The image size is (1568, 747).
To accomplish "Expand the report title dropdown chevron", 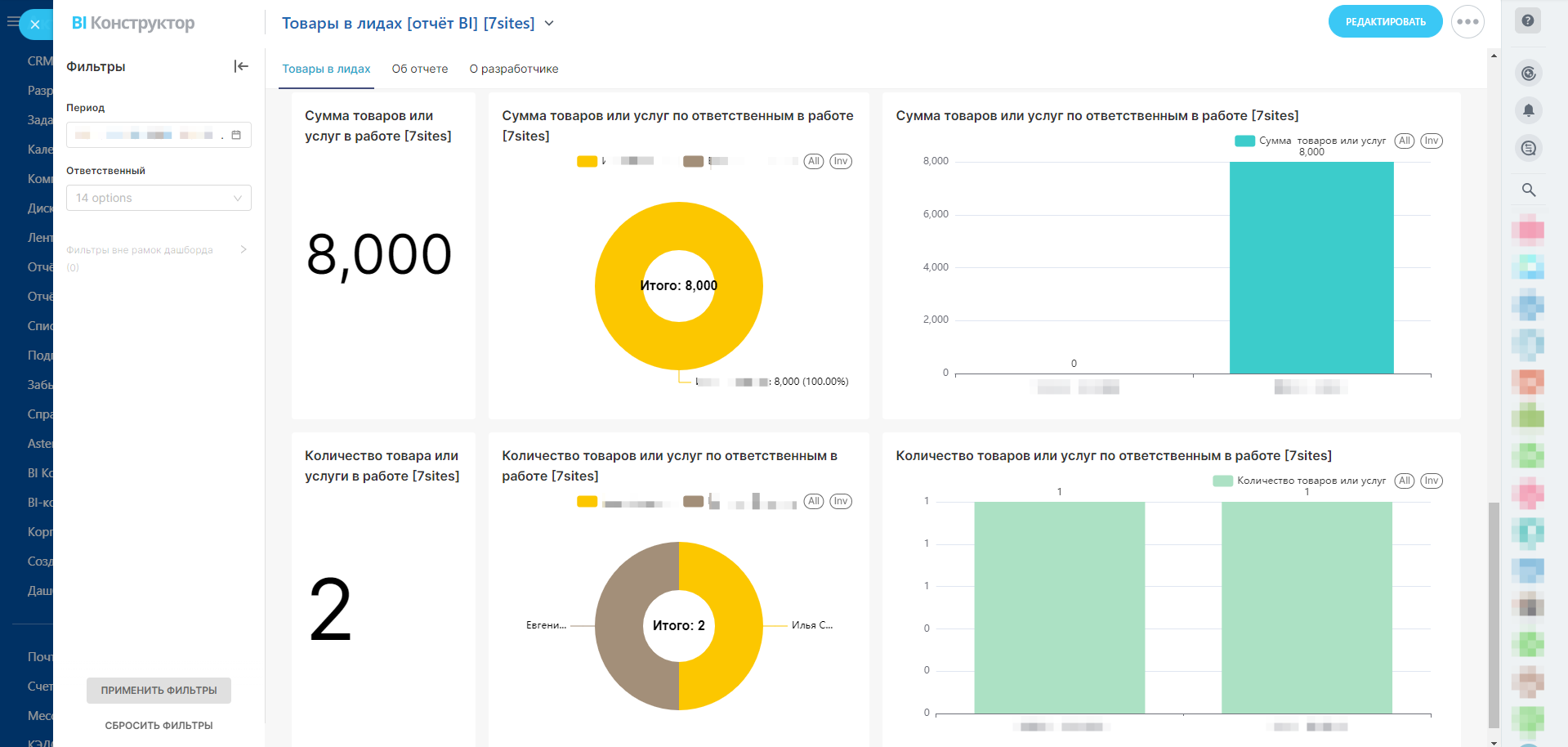I will [549, 24].
